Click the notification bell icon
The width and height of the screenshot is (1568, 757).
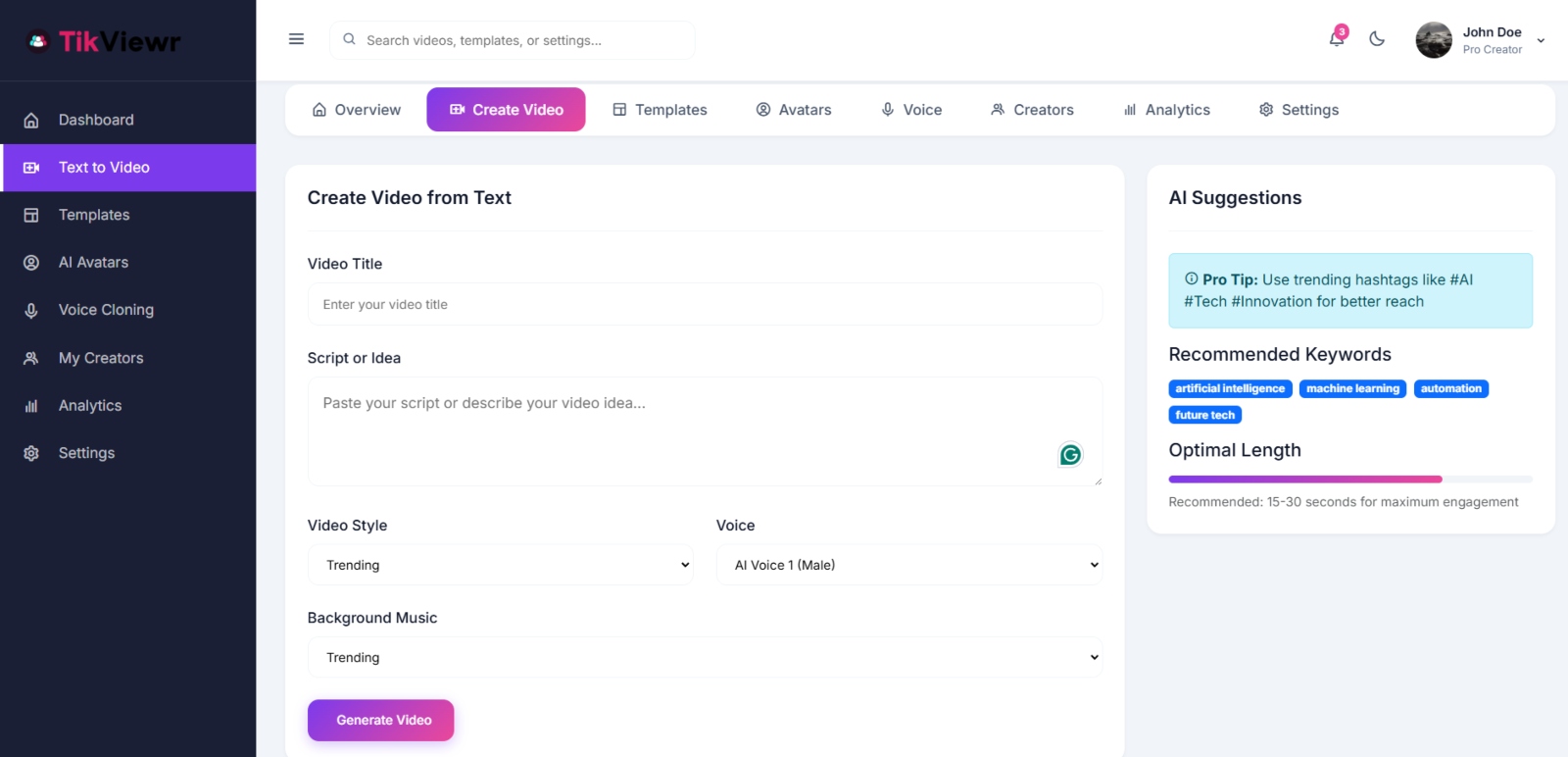[1336, 39]
